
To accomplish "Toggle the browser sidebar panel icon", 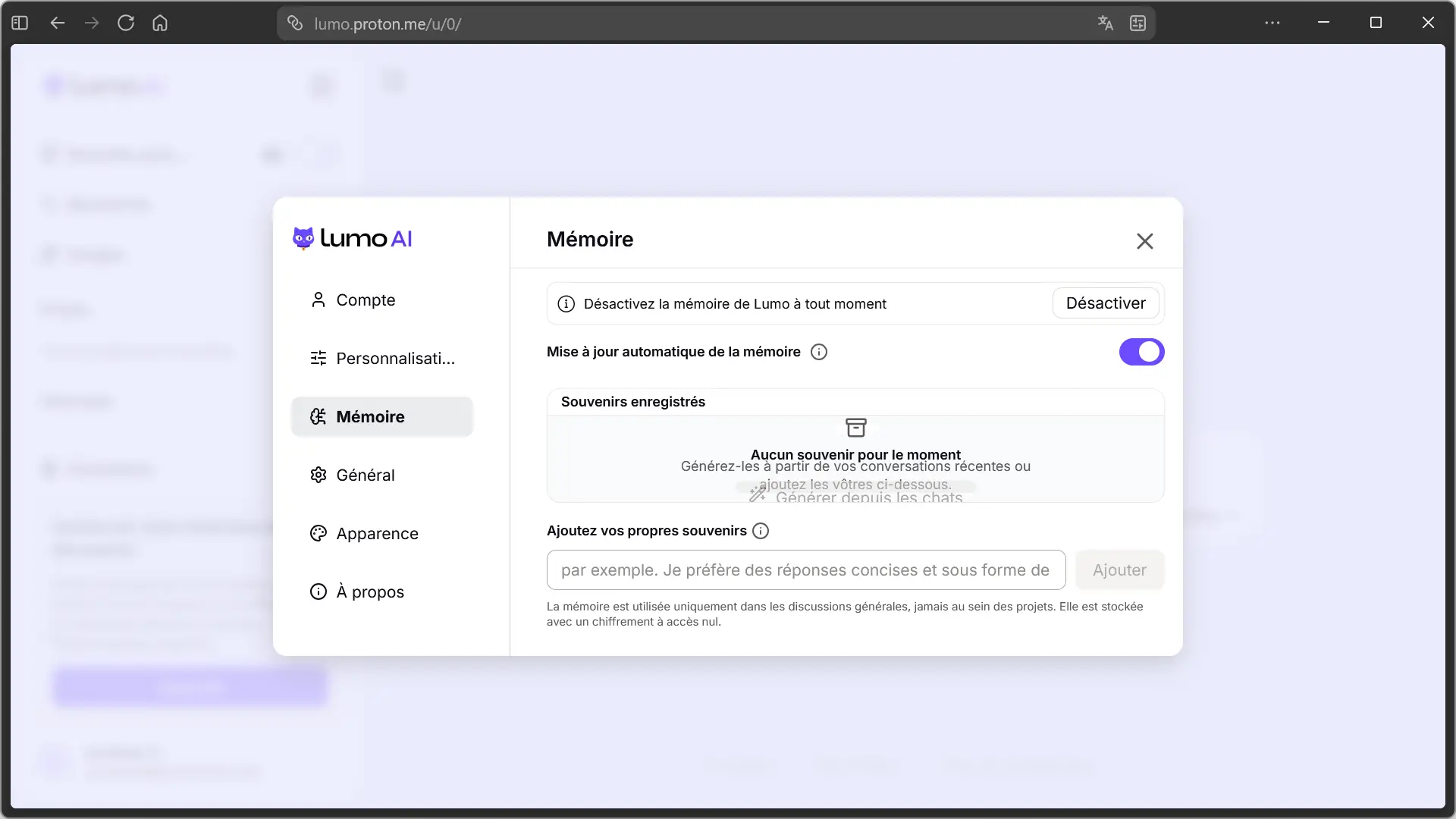I will coord(20,23).
